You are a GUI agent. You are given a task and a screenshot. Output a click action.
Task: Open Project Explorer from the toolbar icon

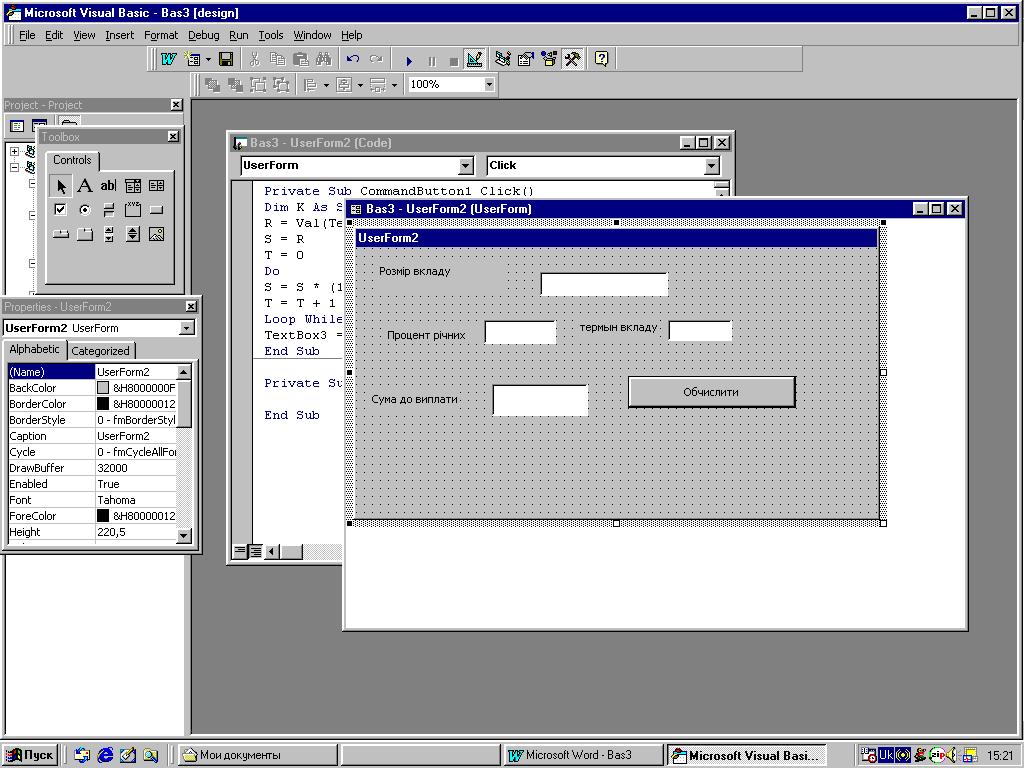[502, 59]
